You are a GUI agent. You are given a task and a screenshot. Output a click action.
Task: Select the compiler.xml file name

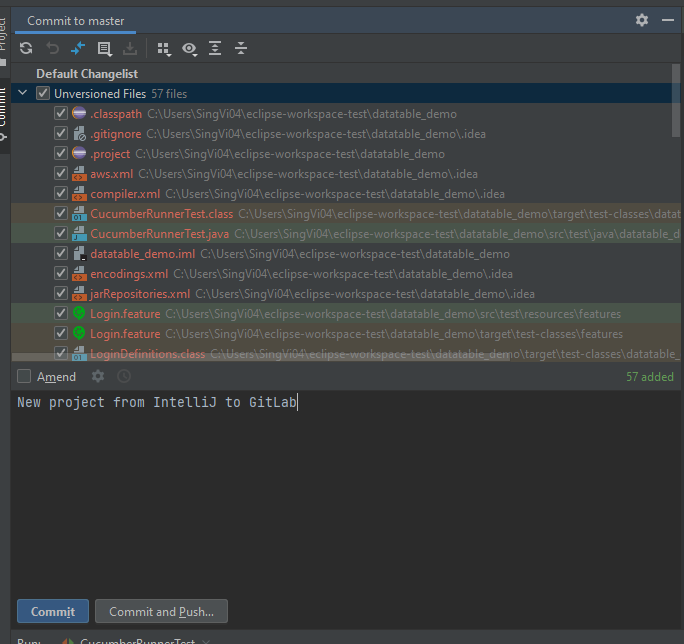pos(125,194)
